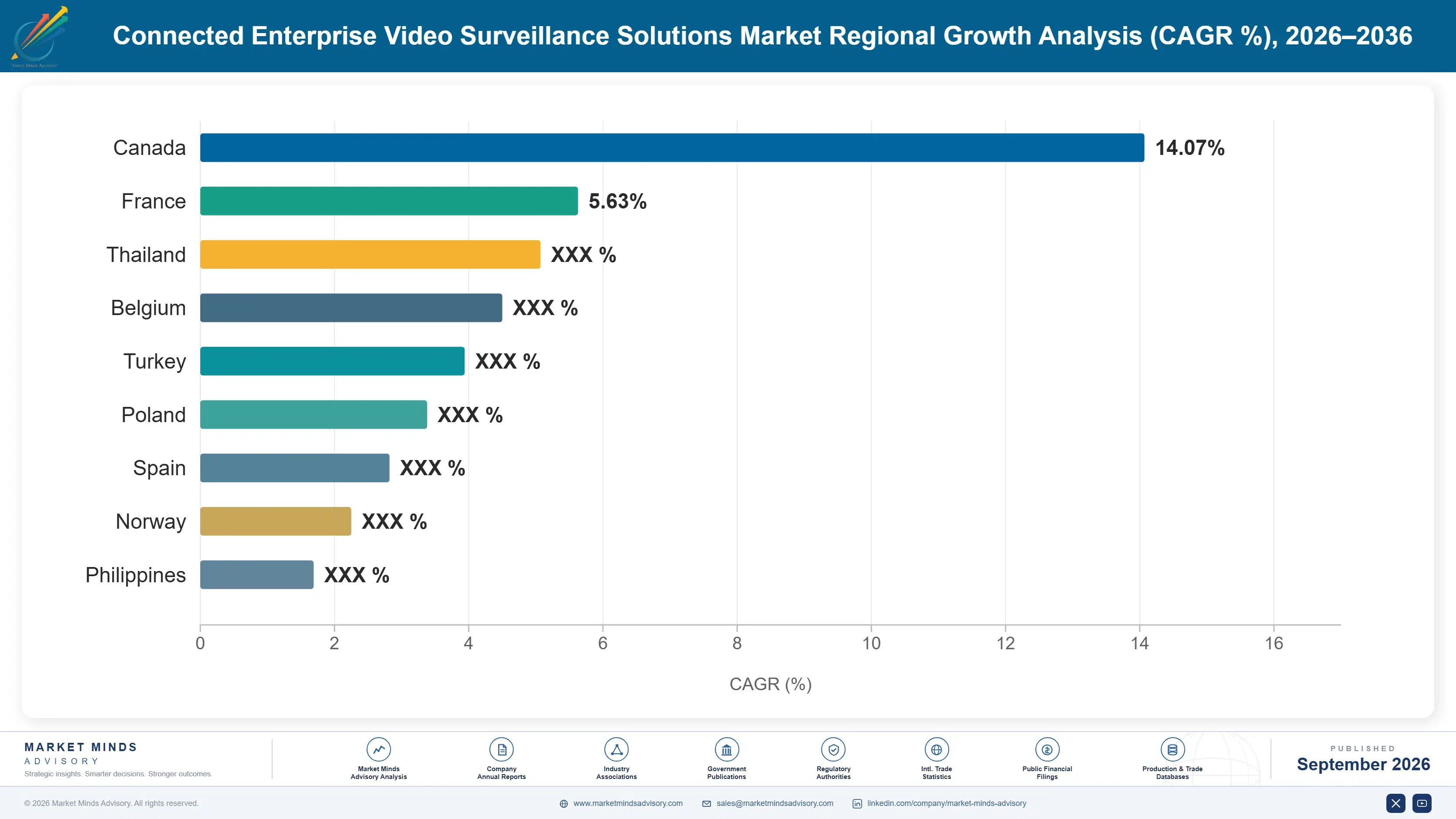
Task: Click the Production & Trade Databases icon
Action: pos(1172,749)
